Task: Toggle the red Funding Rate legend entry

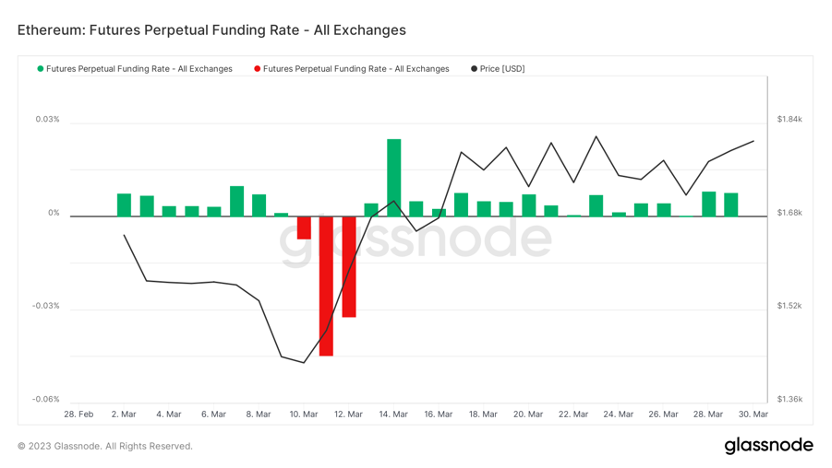Action: (352, 69)
